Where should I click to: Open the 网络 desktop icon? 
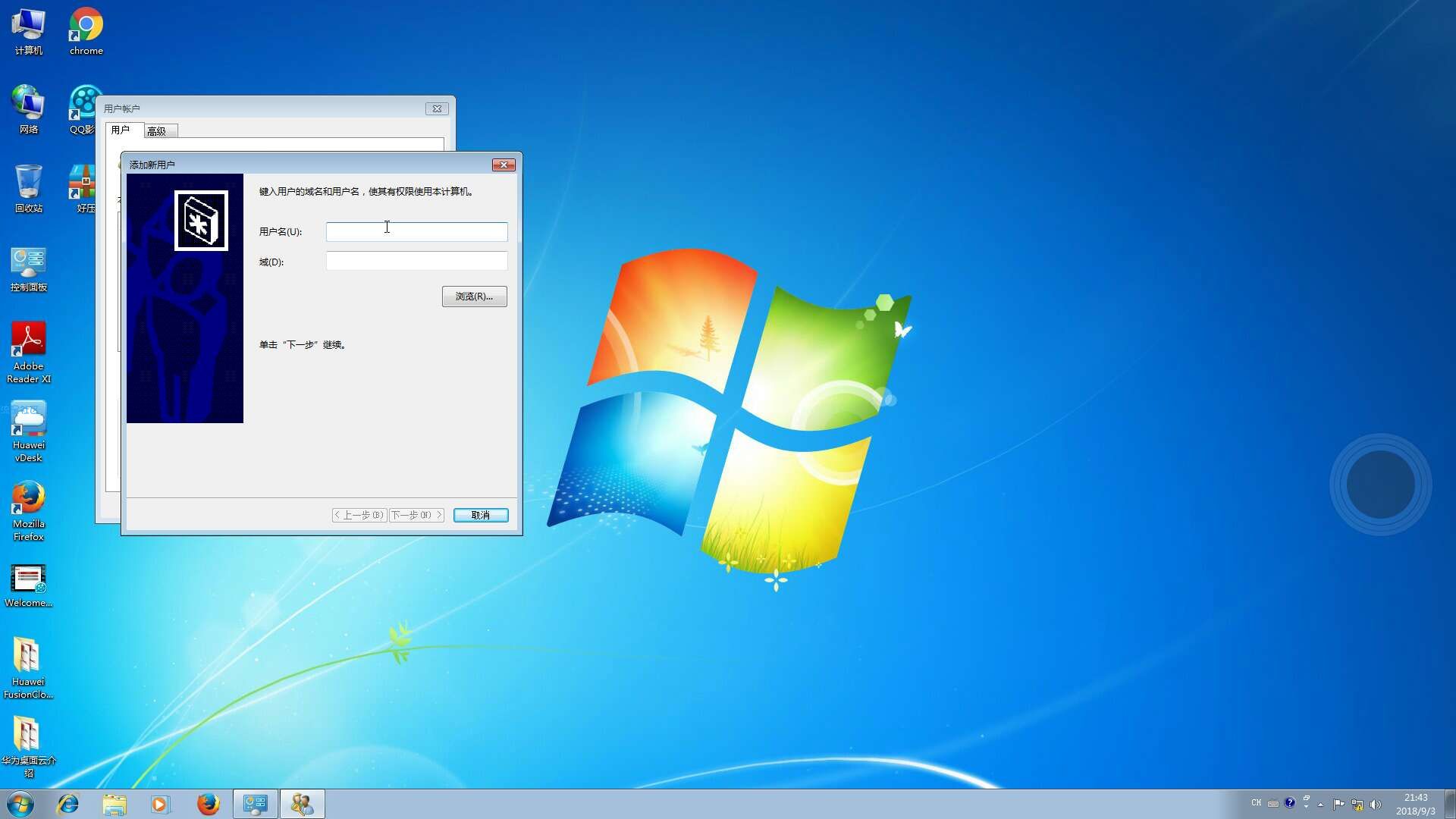(x=29, y=110)
